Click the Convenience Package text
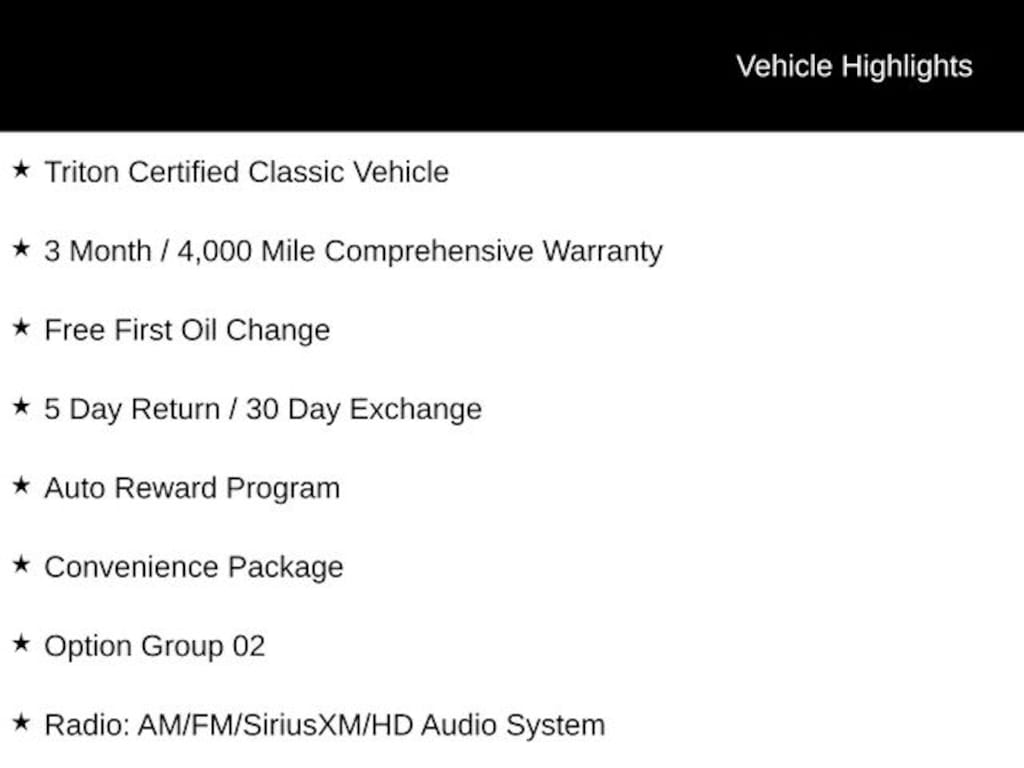Image resolution: width=1024 pixels, height=768 pixels. [193, 567]
